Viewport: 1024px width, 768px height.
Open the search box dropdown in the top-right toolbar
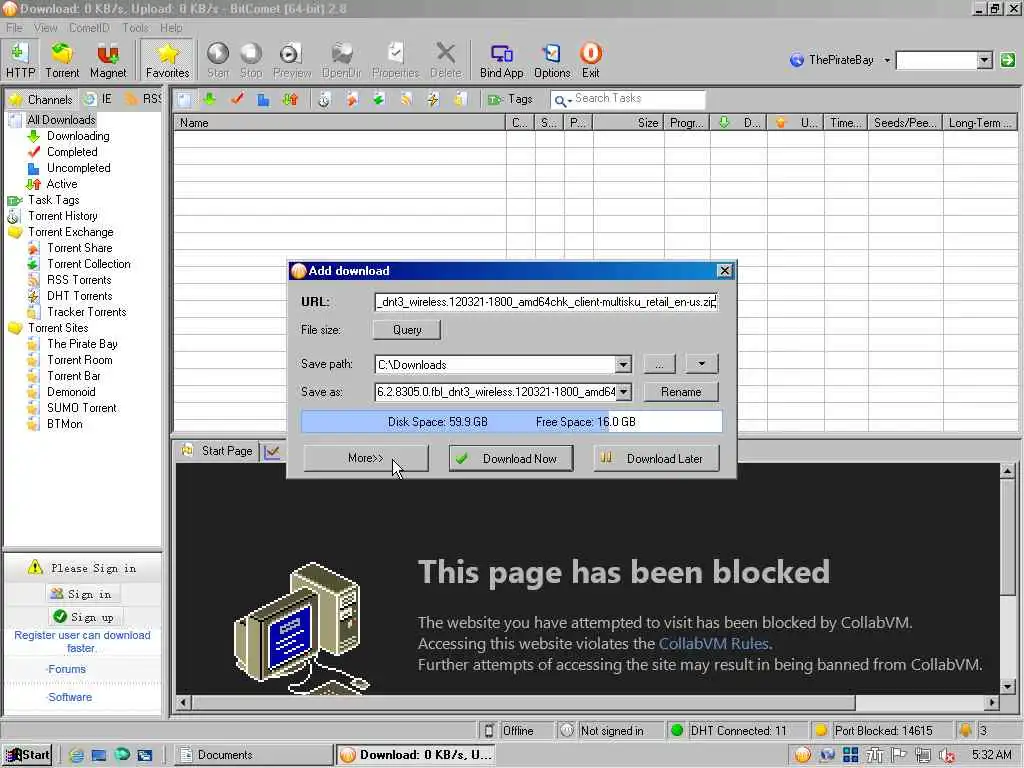985,60
